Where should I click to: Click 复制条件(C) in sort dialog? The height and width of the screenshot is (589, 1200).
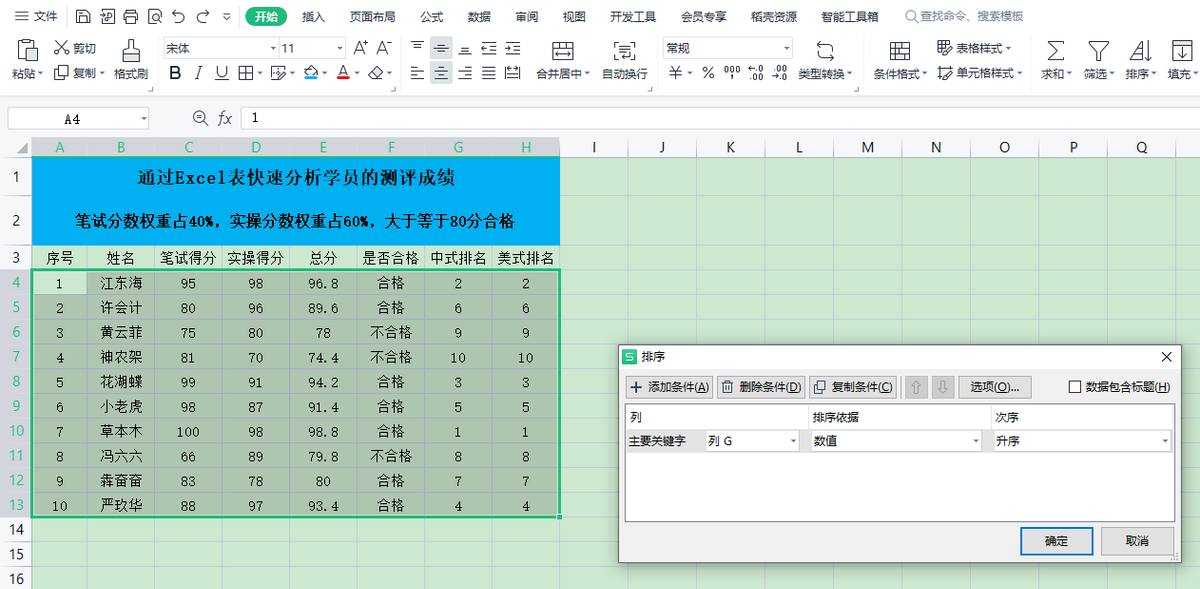point(852,387)
